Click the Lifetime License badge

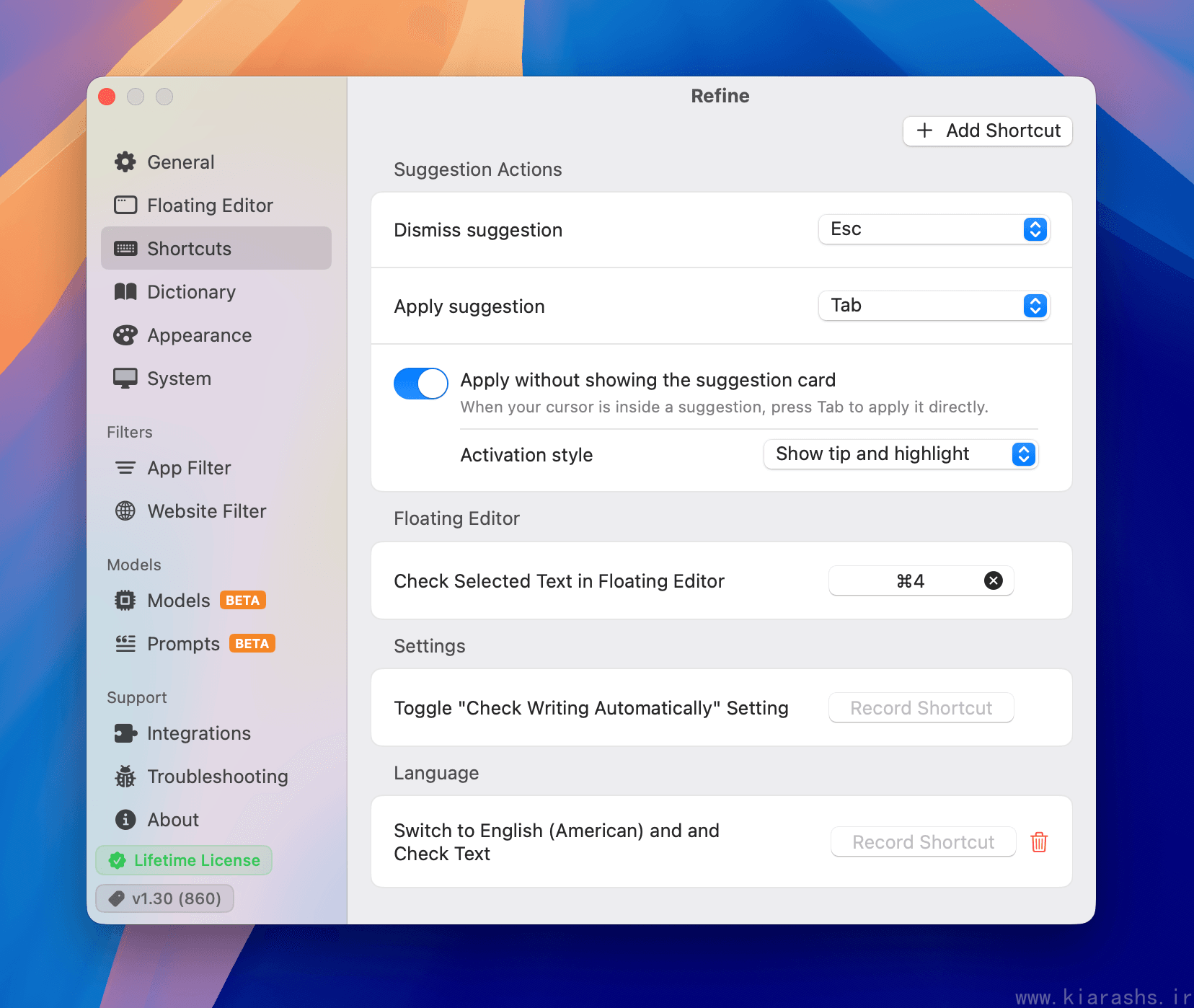pos(184,860)
